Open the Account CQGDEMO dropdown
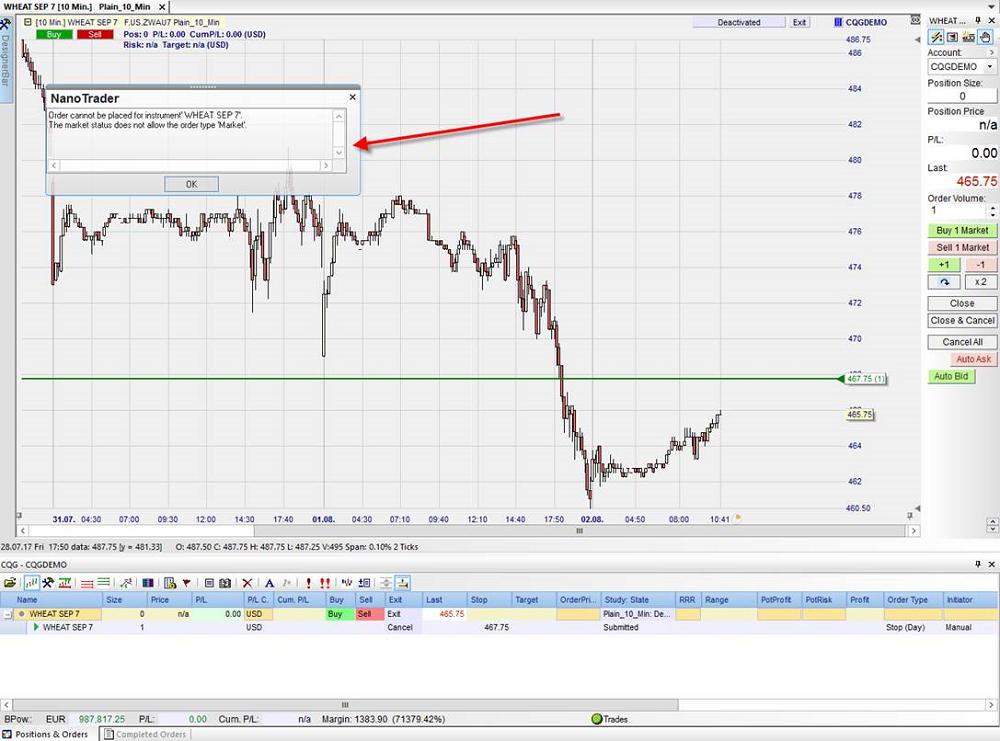 pos(990,67)
